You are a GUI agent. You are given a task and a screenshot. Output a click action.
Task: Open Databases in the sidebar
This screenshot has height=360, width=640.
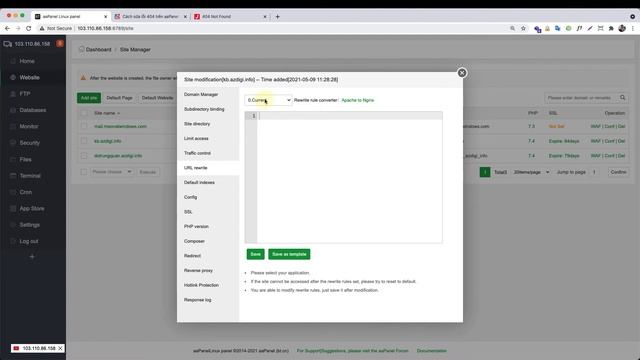pos(33,110)
